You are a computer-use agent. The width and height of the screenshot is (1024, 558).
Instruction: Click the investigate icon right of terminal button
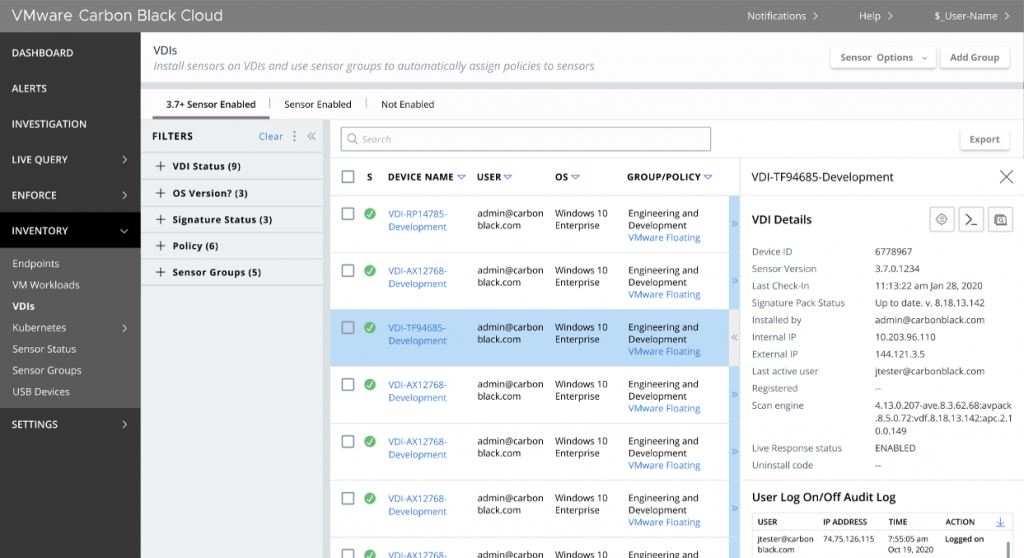(x=1000, y=220)
